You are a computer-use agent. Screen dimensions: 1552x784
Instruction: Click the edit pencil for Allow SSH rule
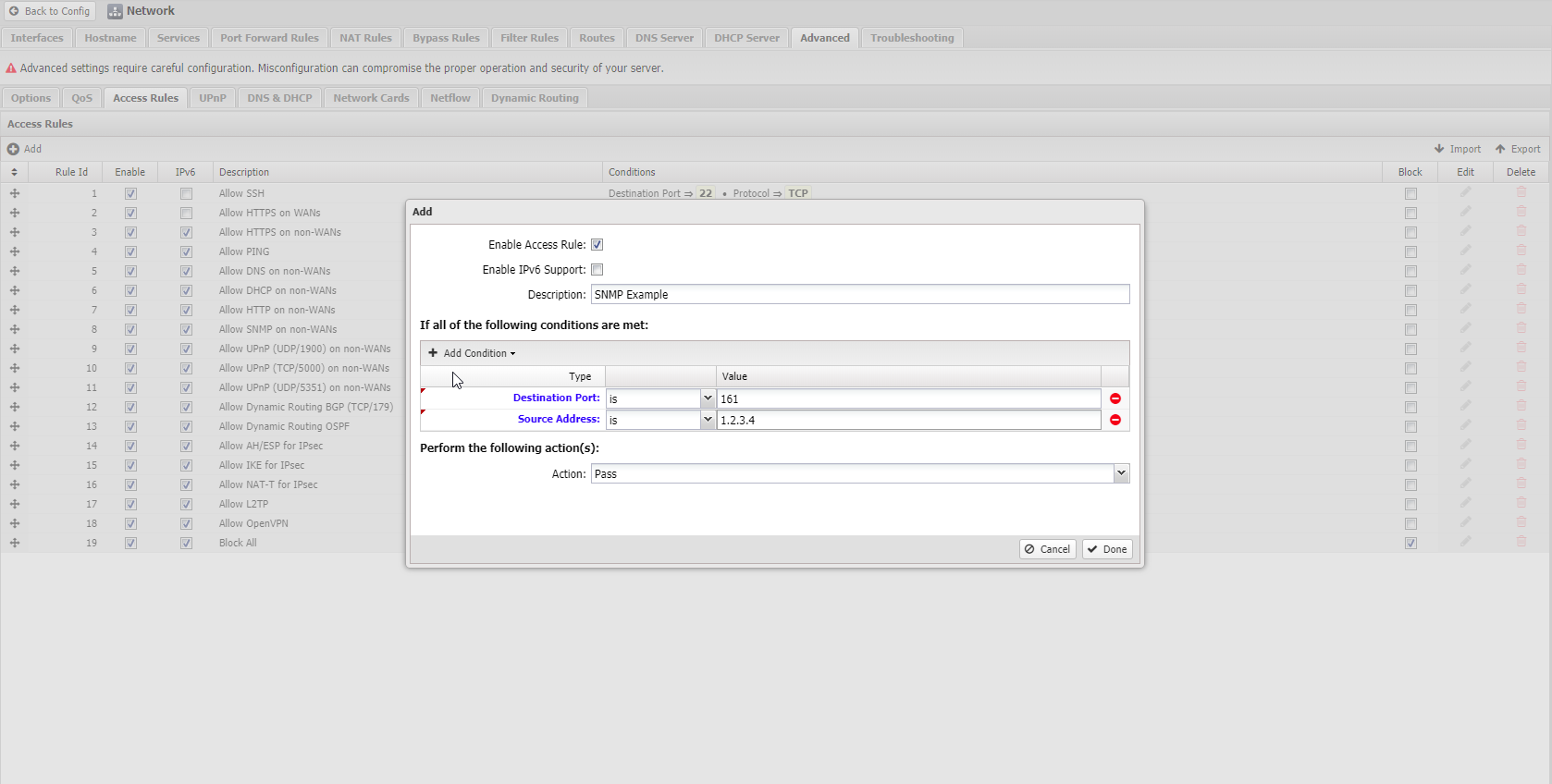pos(1465,192)
